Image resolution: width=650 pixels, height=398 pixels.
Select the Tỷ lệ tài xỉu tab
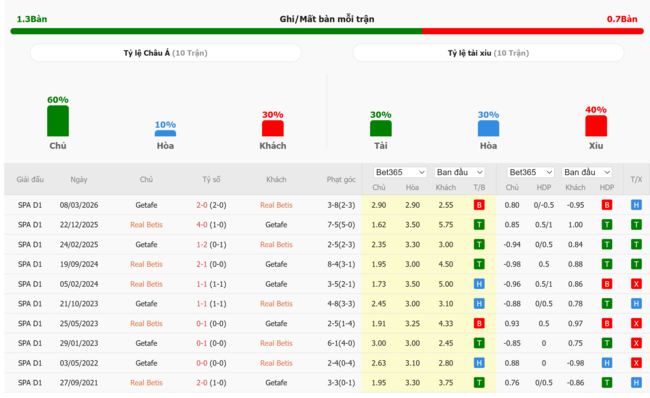(x=488, y=53)
